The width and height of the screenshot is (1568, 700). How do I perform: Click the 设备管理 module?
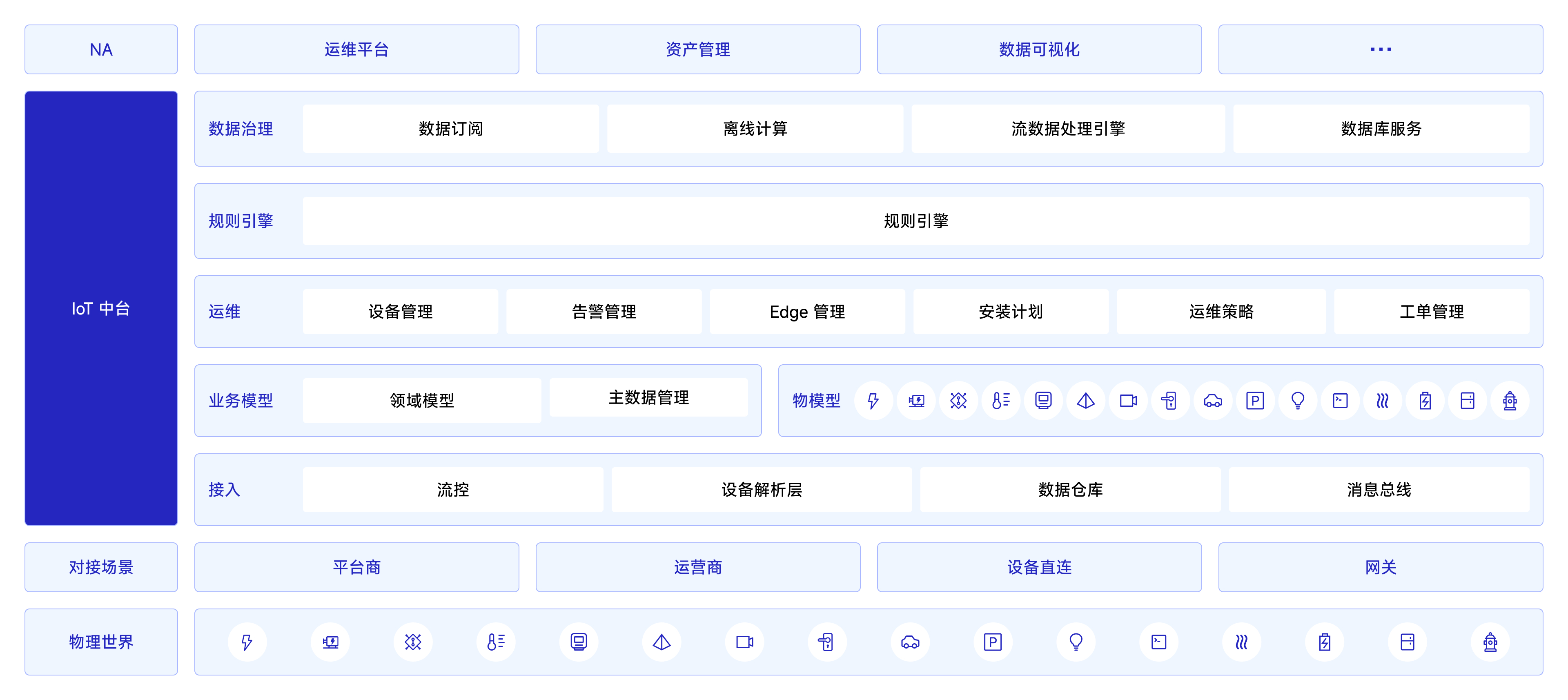coord(401,312)
